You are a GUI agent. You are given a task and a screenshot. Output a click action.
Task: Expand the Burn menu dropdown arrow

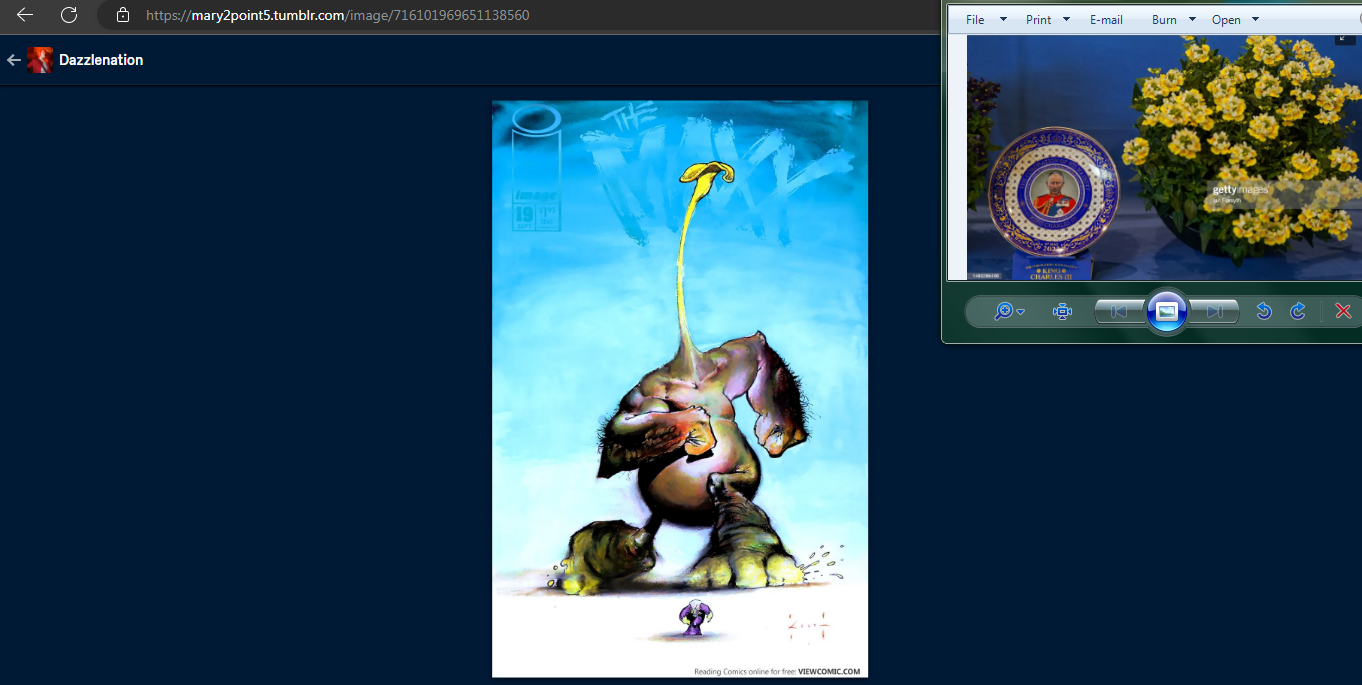[x=1192, y=20]
